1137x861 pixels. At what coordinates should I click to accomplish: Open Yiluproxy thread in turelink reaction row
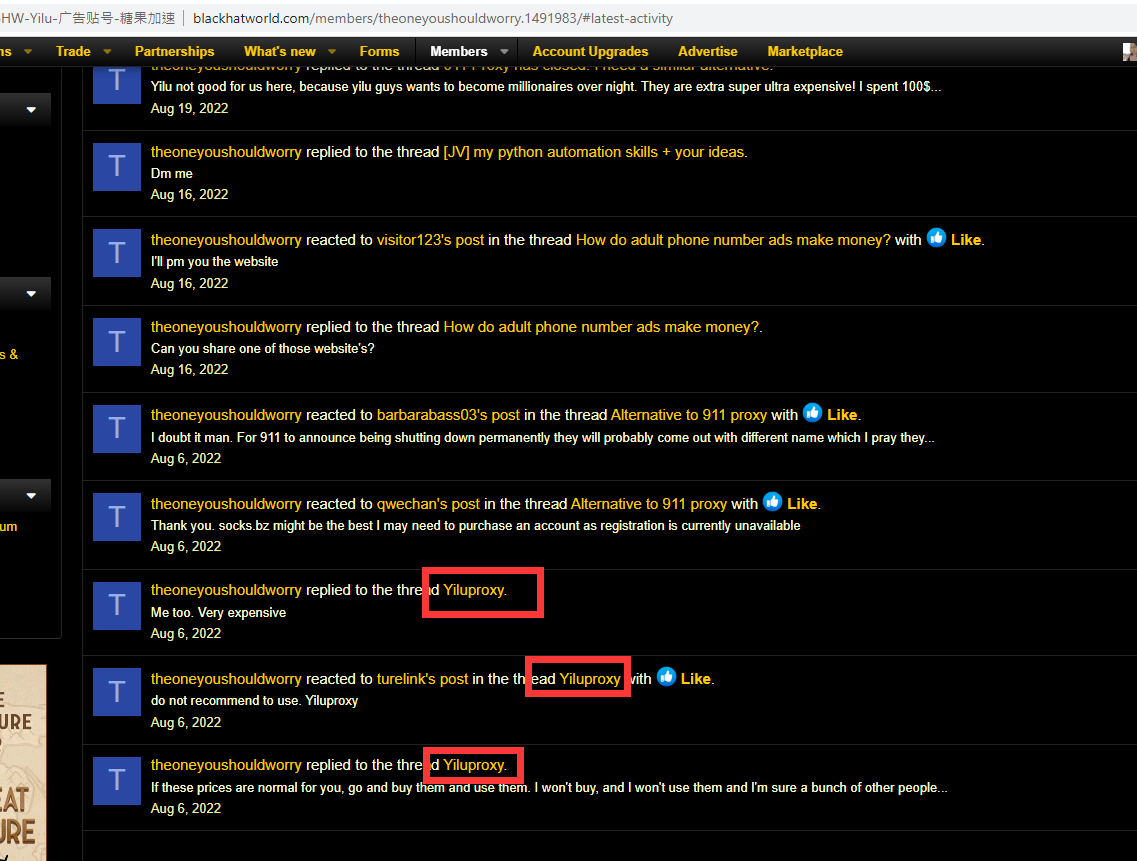click(590, 679)
